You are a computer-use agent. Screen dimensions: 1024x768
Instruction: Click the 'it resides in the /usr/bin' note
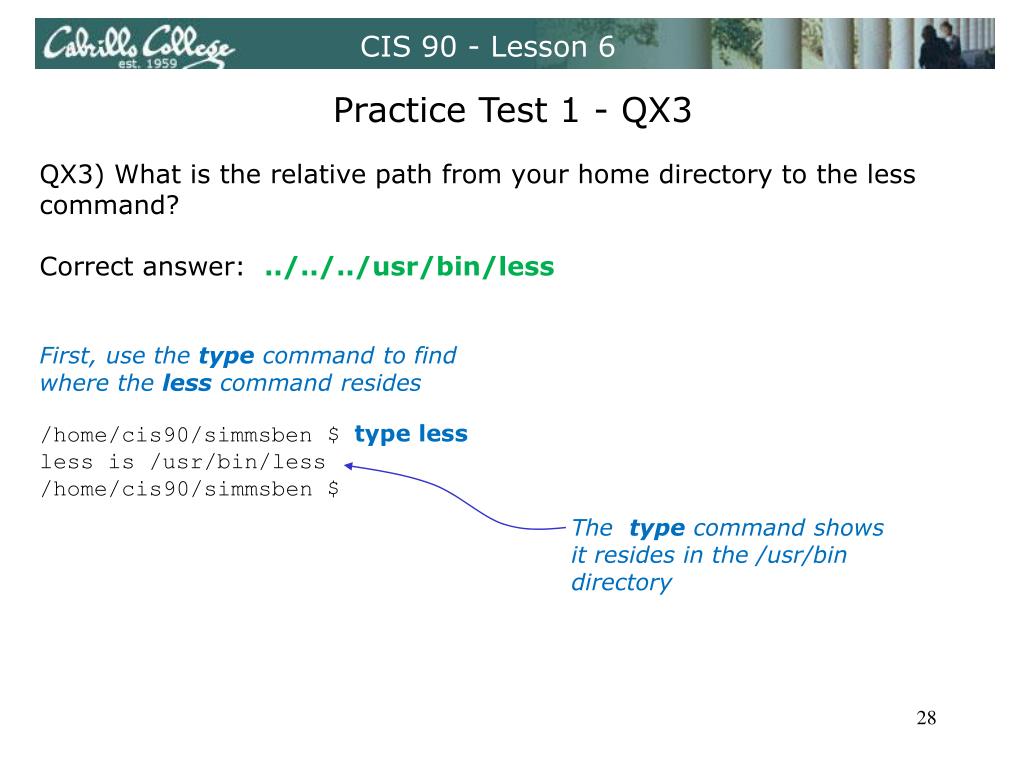(x=709, y=555)
